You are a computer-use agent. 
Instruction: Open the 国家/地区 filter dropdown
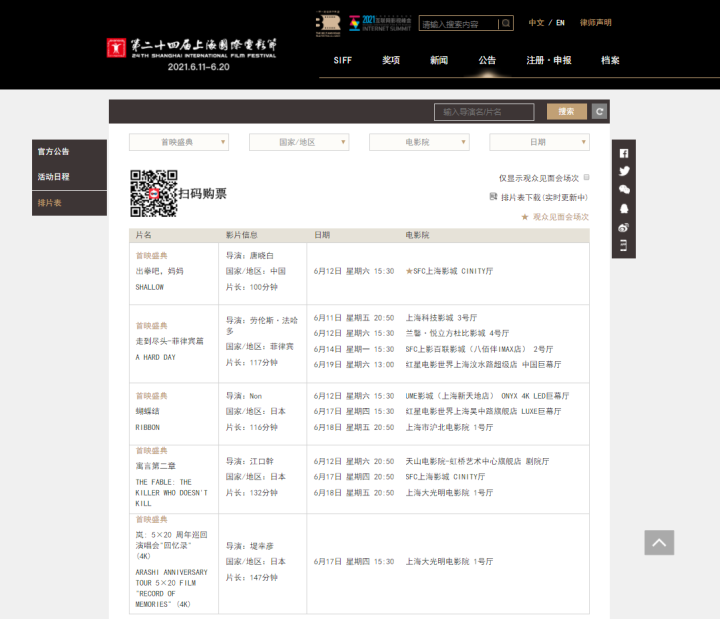pos(299,142)
